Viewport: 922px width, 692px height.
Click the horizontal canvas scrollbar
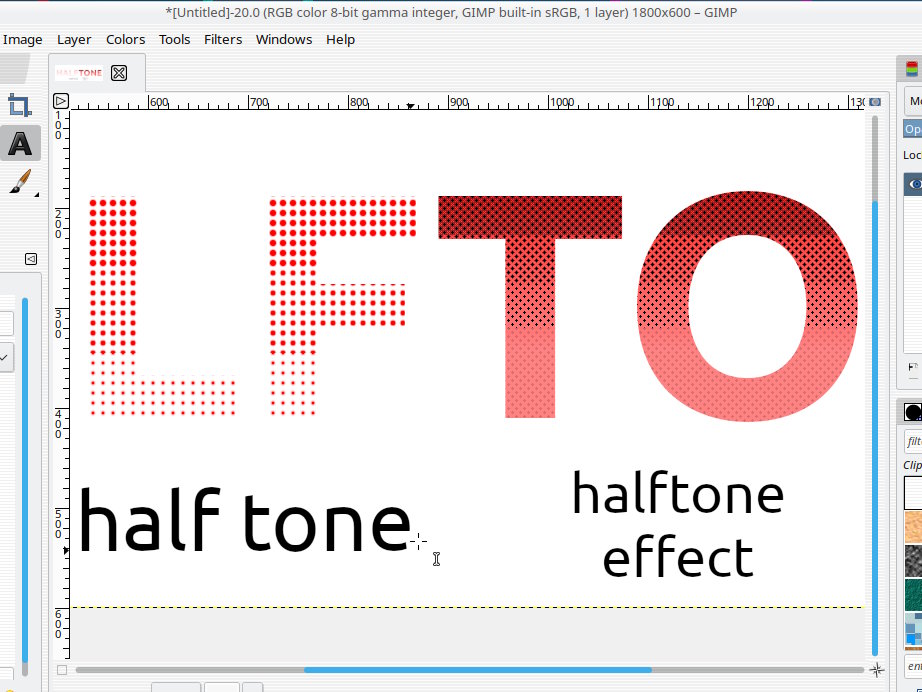tap(477, 670)
